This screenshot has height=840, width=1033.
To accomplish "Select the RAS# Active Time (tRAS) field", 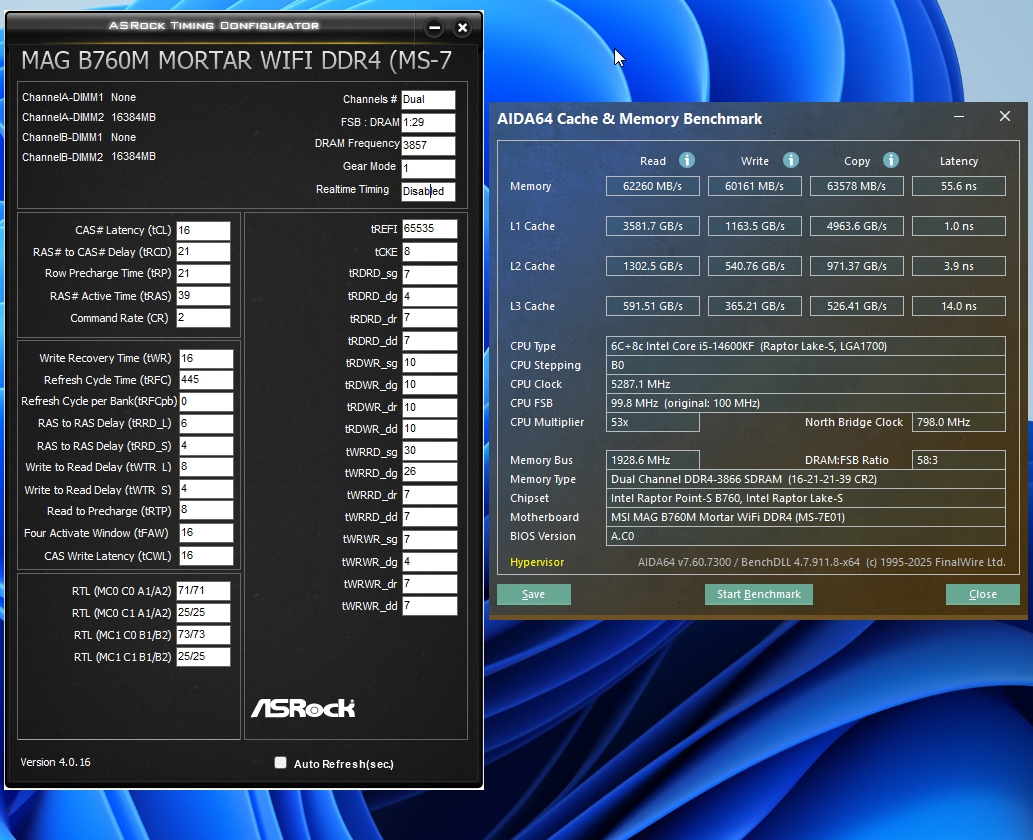I will [x=204, y=296].
